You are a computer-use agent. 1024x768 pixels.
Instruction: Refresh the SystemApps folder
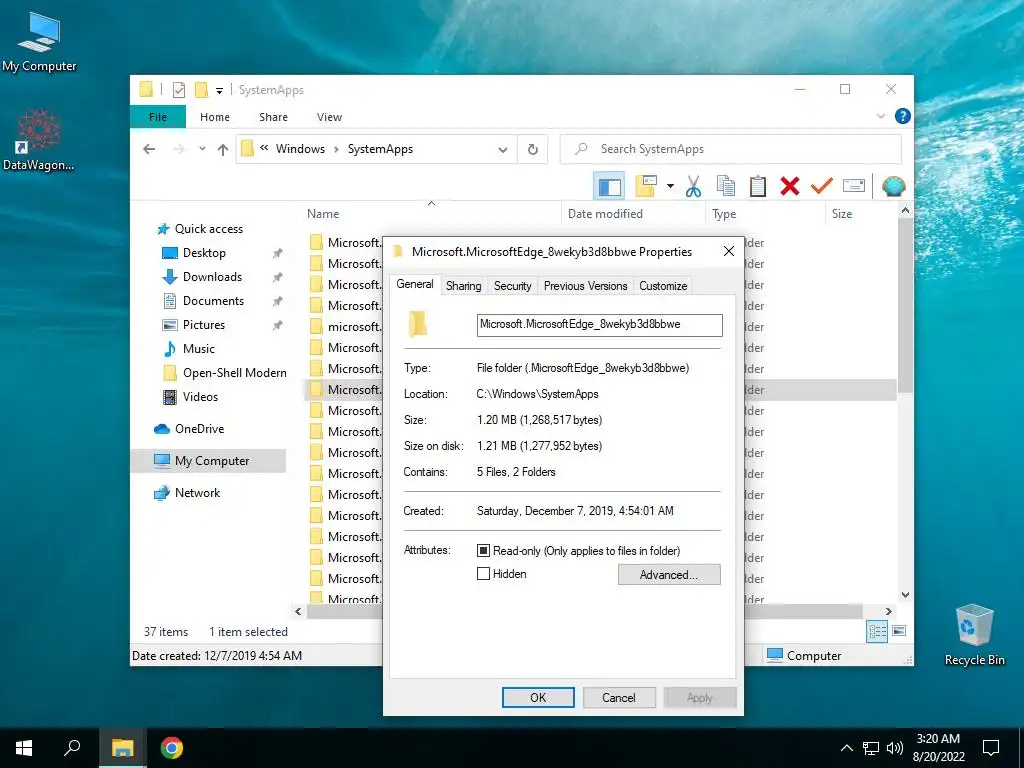pos(533,150)
